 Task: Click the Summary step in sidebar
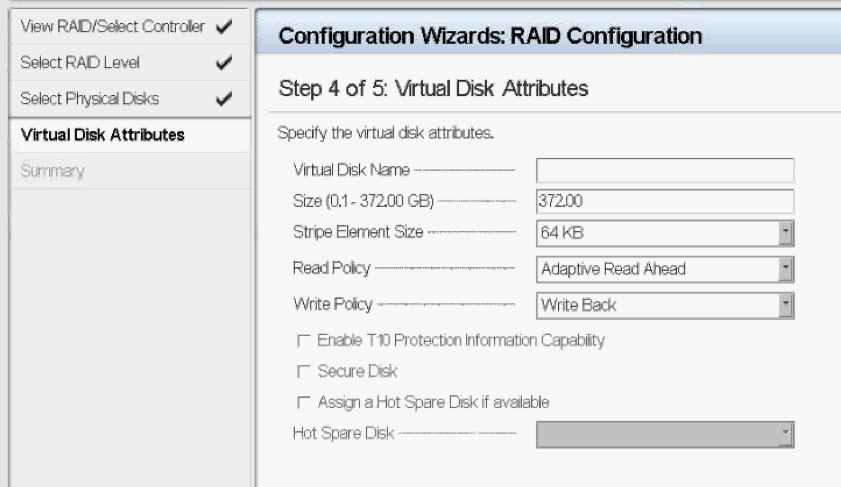pyautogui.click(x=52, y=171)
